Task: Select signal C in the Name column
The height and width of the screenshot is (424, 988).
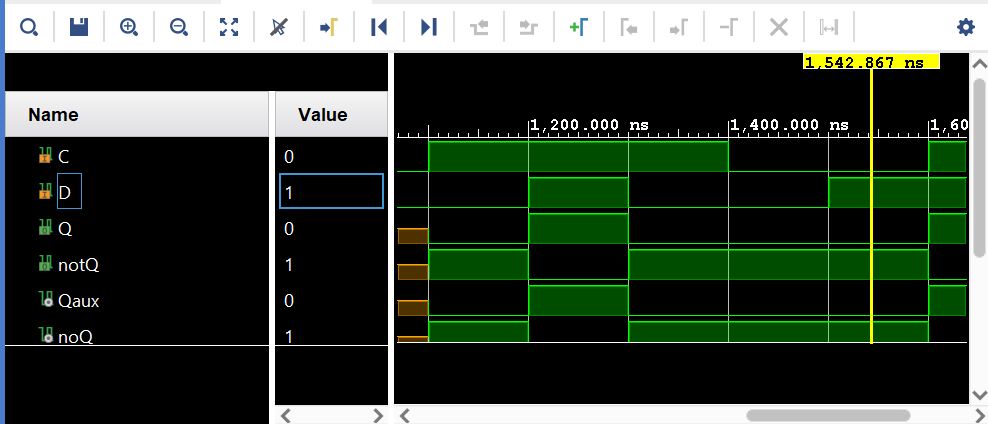Action: [x=64, y=156]
